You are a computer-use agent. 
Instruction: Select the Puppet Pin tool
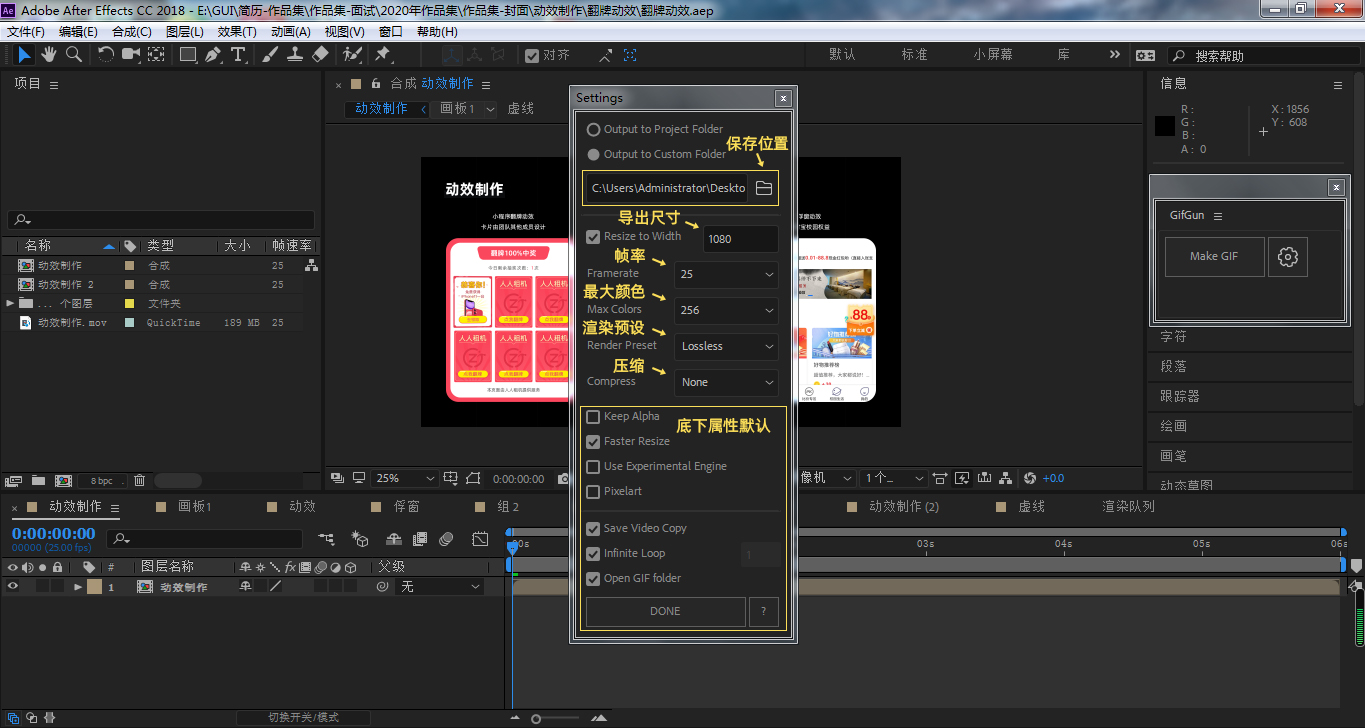point(382,54)
